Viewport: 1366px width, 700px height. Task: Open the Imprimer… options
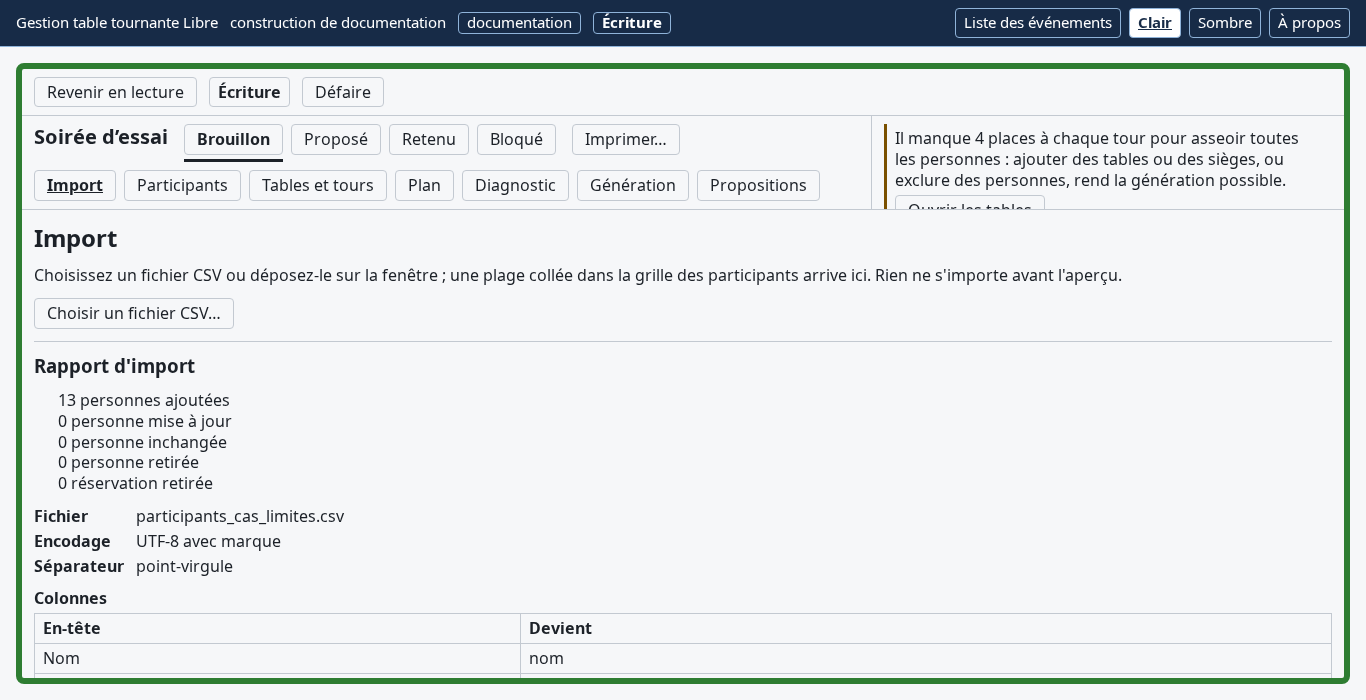coord(626,140)
